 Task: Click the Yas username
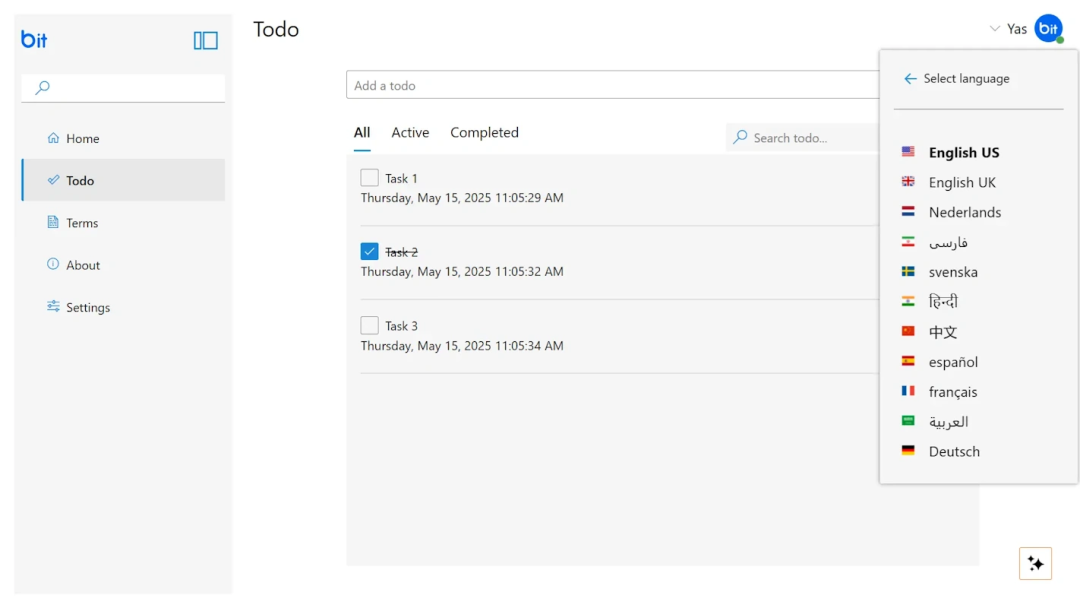[x=1017, y=29]
